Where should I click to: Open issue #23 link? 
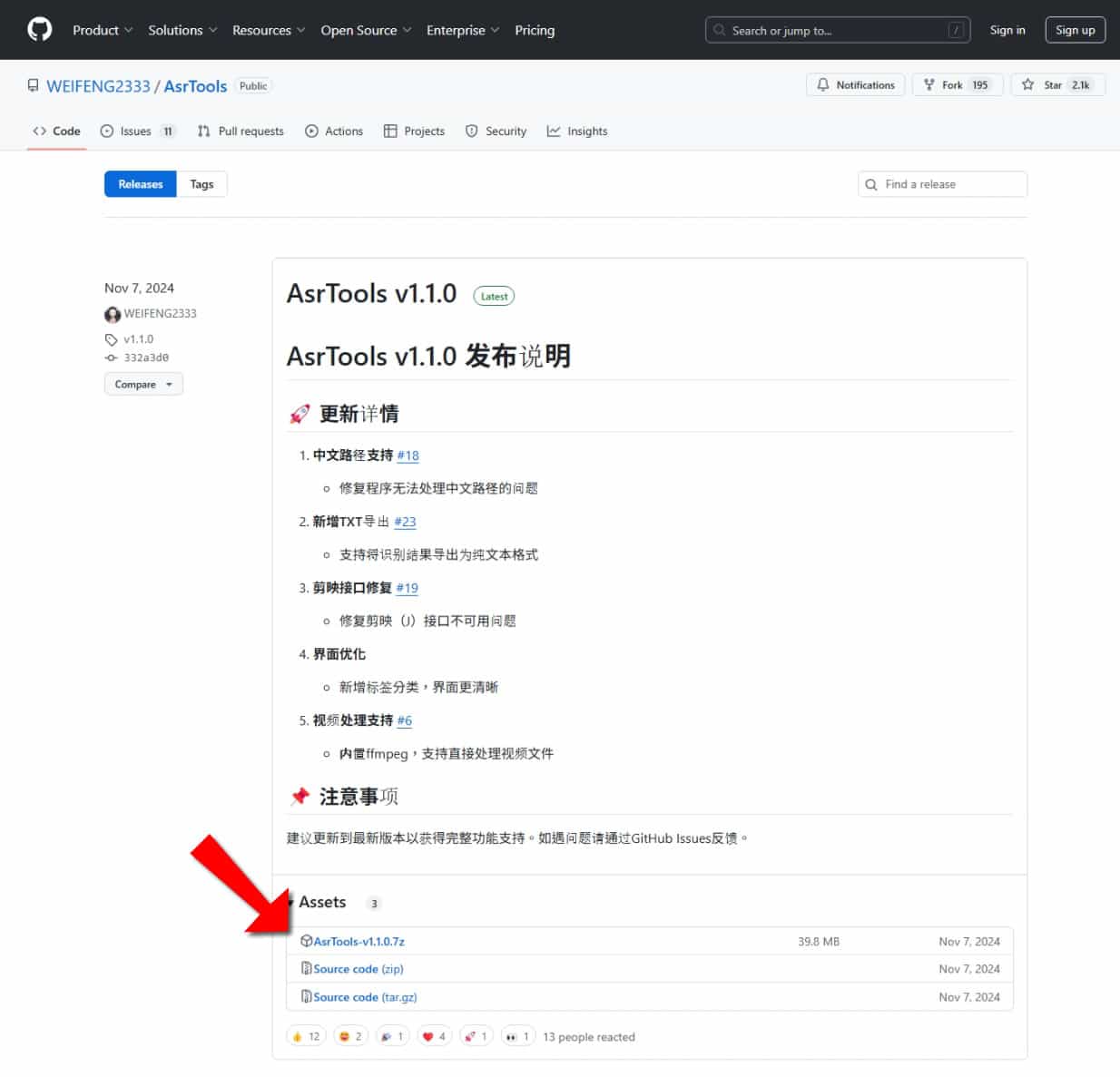(x=405, y=522)
